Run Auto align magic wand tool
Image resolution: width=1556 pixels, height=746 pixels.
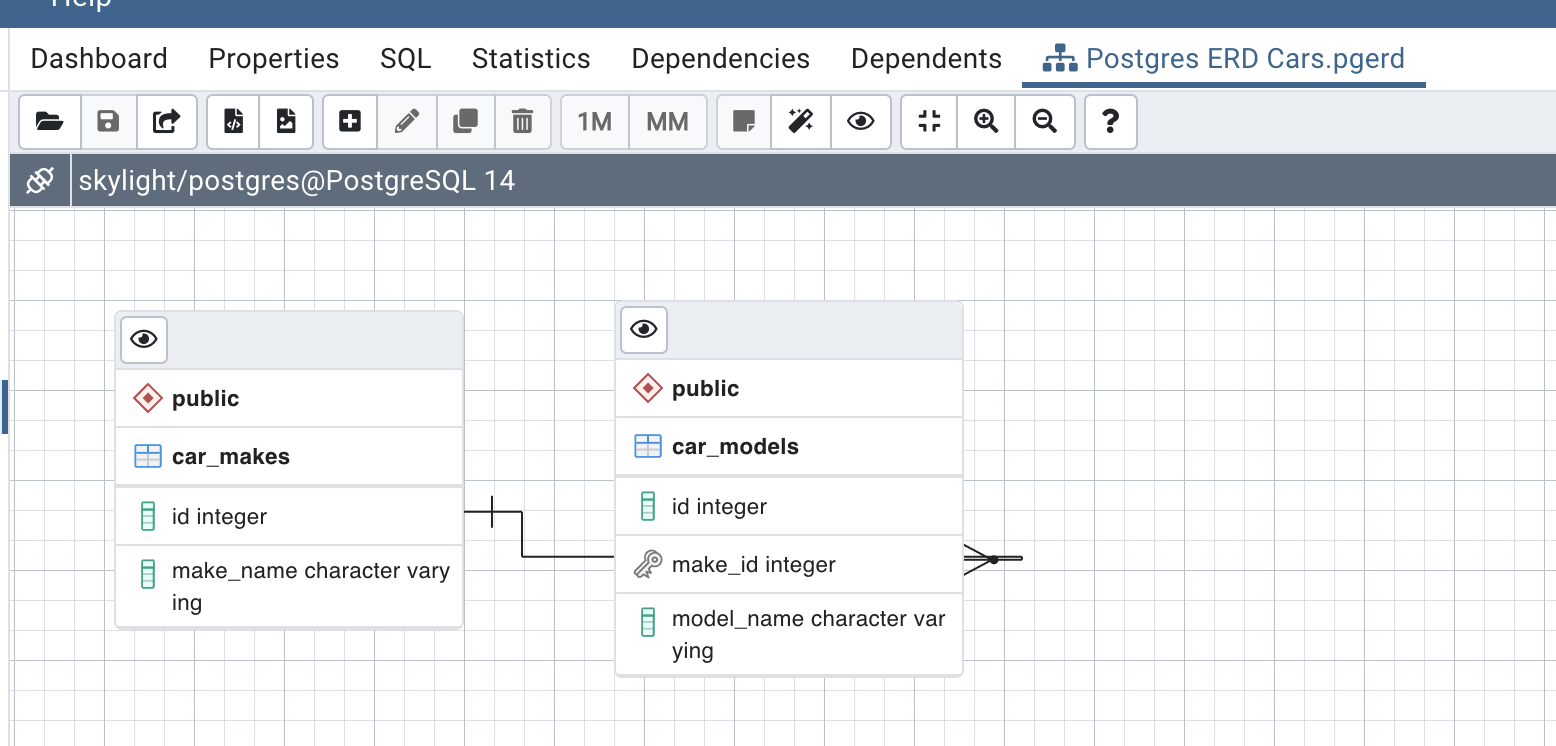801,122
